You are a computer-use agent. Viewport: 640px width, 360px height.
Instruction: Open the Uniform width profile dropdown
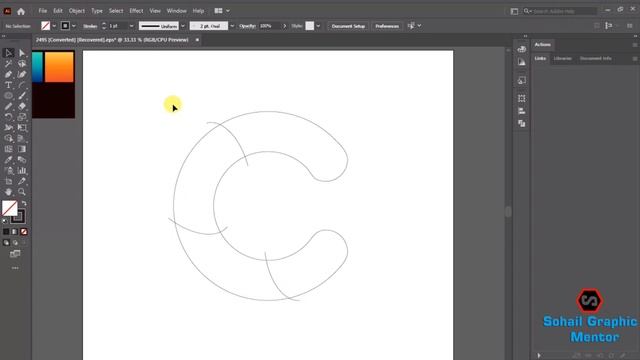click(183, 26)
